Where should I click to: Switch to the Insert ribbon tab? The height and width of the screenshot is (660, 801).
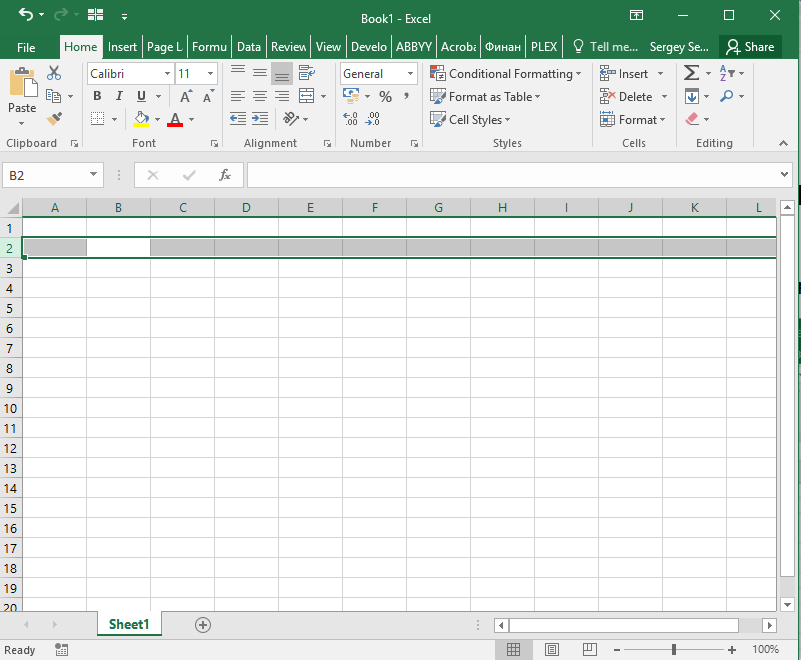click(123, 47)
